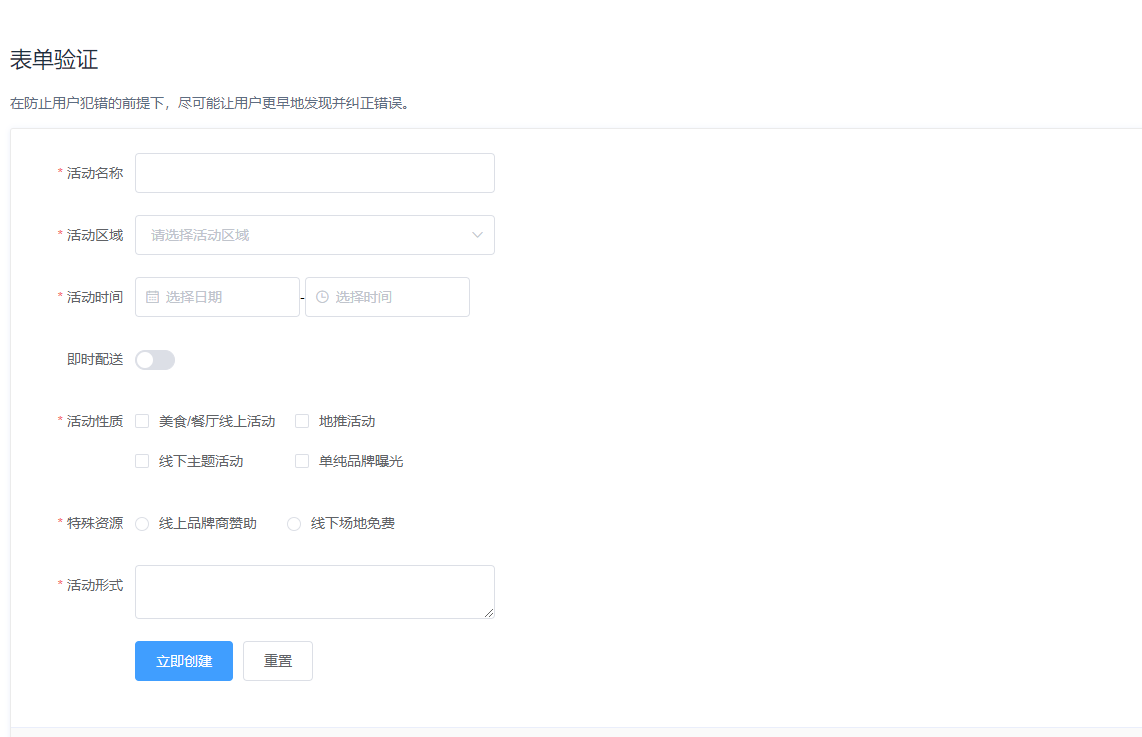This screenshot has width=1142, height=737.
Task: Click the dropdown arrow on 活动区域 selector
Action: click(477, 234)
